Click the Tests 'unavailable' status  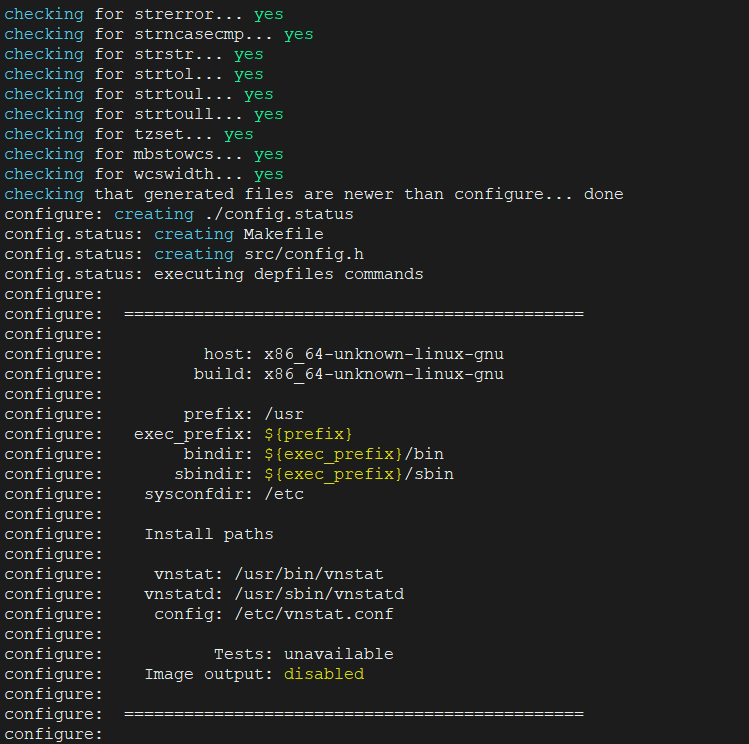point(339,654)
